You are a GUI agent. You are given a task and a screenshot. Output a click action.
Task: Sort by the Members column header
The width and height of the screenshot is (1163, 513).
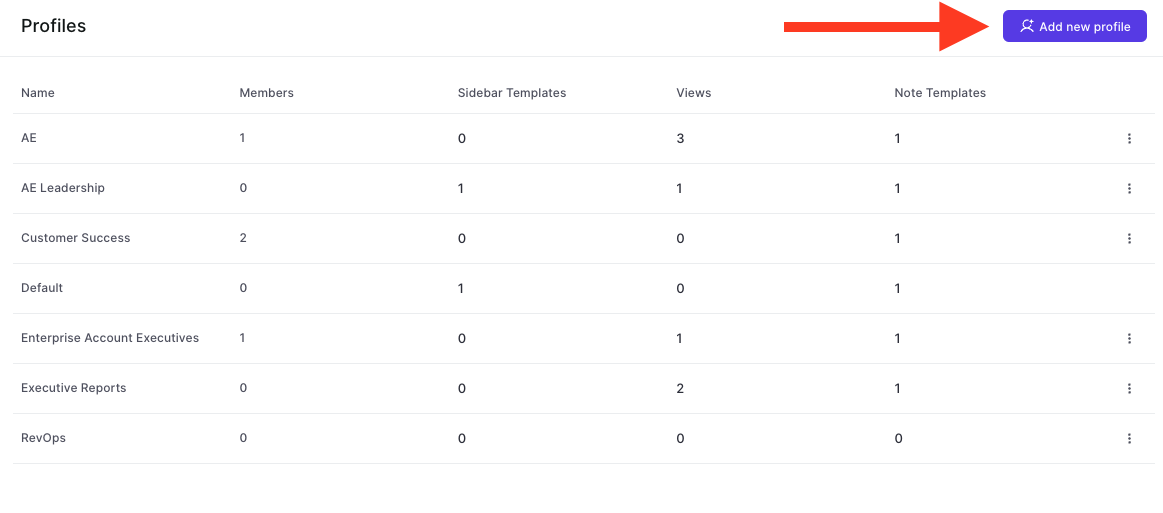(x=266, y=93)
